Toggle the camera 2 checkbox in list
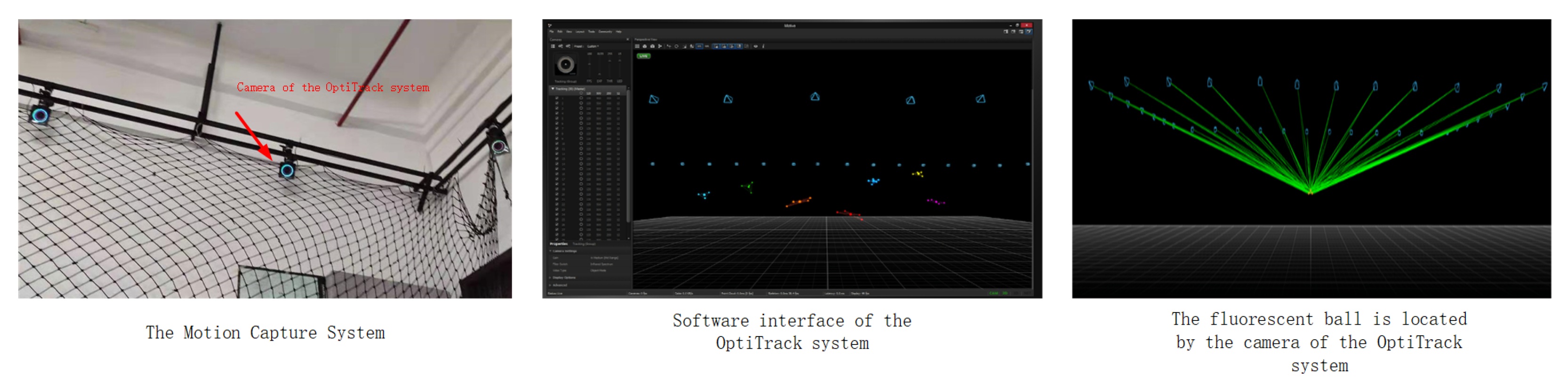This screenshot has height=392, width=1568. (556, 103)
